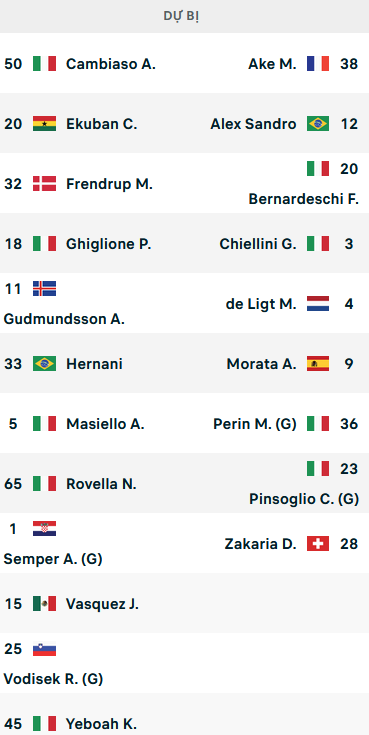
Task: Click the Netherlands flag next to de Ligt M.
Action: [x=318, y=304]
